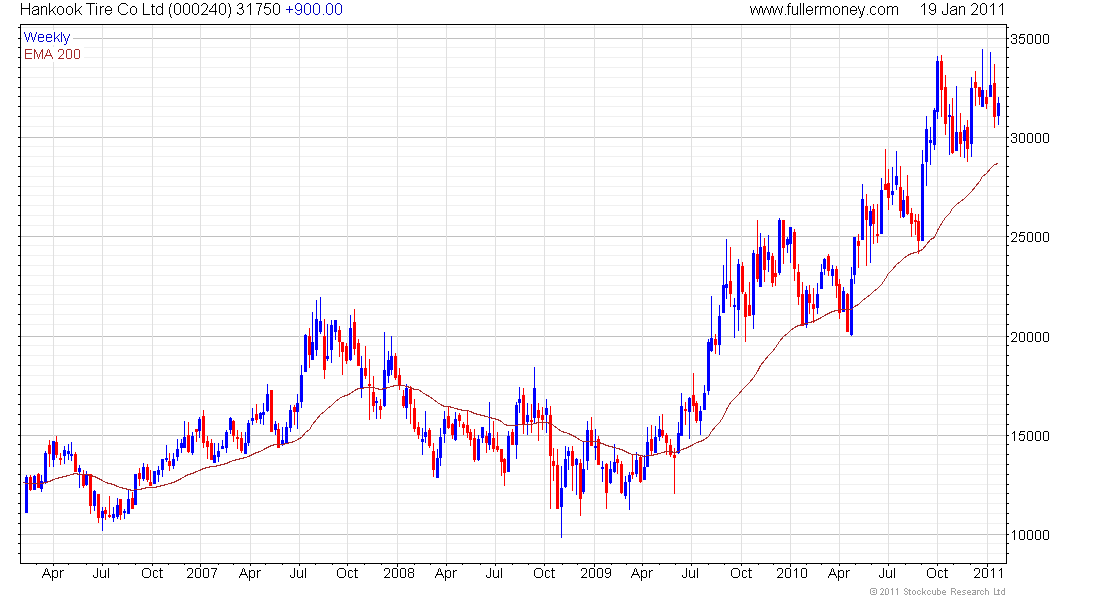Open the www.fullermoney.com link text

tap(824, 10)
